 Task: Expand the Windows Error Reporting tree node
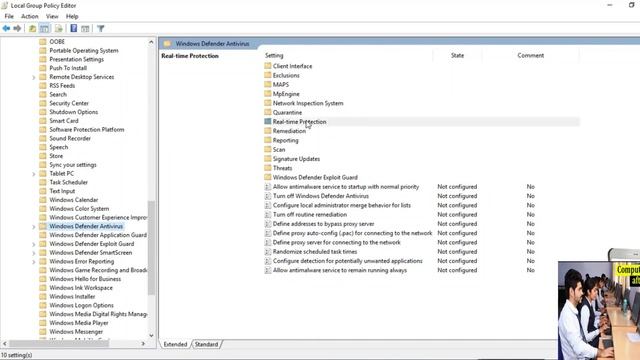pos(34,261)
